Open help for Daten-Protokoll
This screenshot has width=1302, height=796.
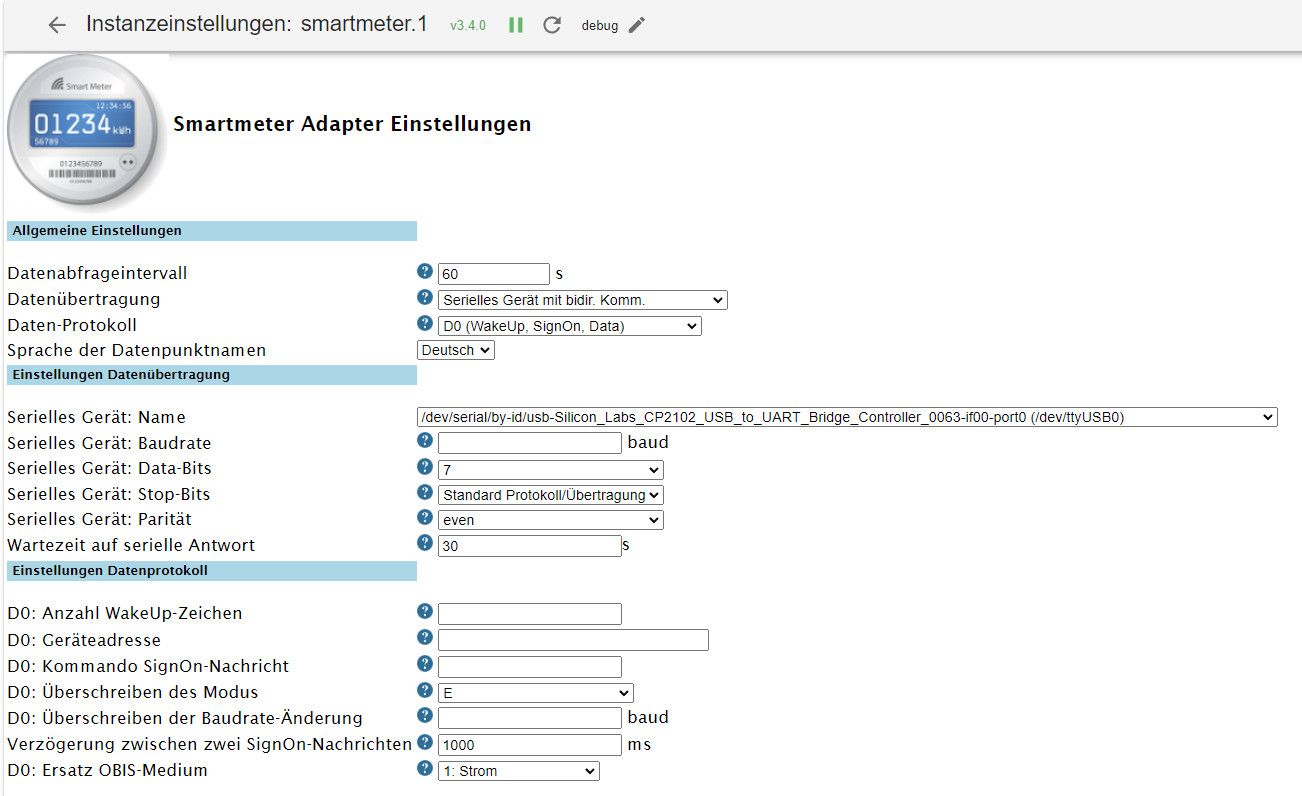click(x=425, y=323)
